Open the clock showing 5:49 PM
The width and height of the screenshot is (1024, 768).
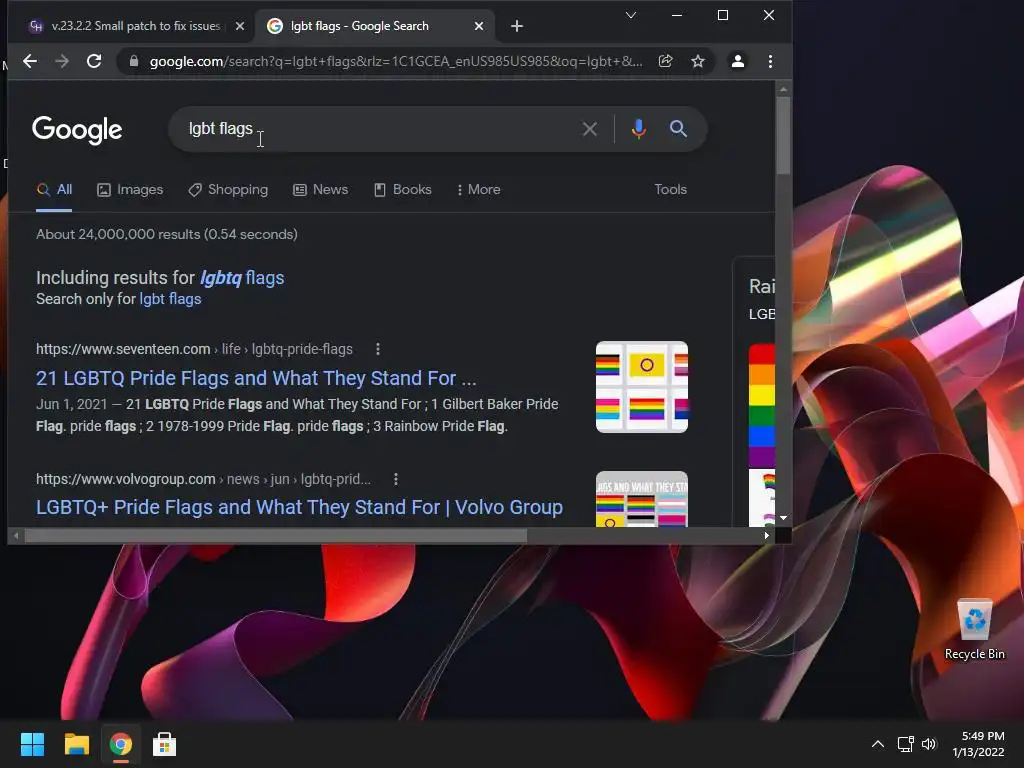pos(978,744)
